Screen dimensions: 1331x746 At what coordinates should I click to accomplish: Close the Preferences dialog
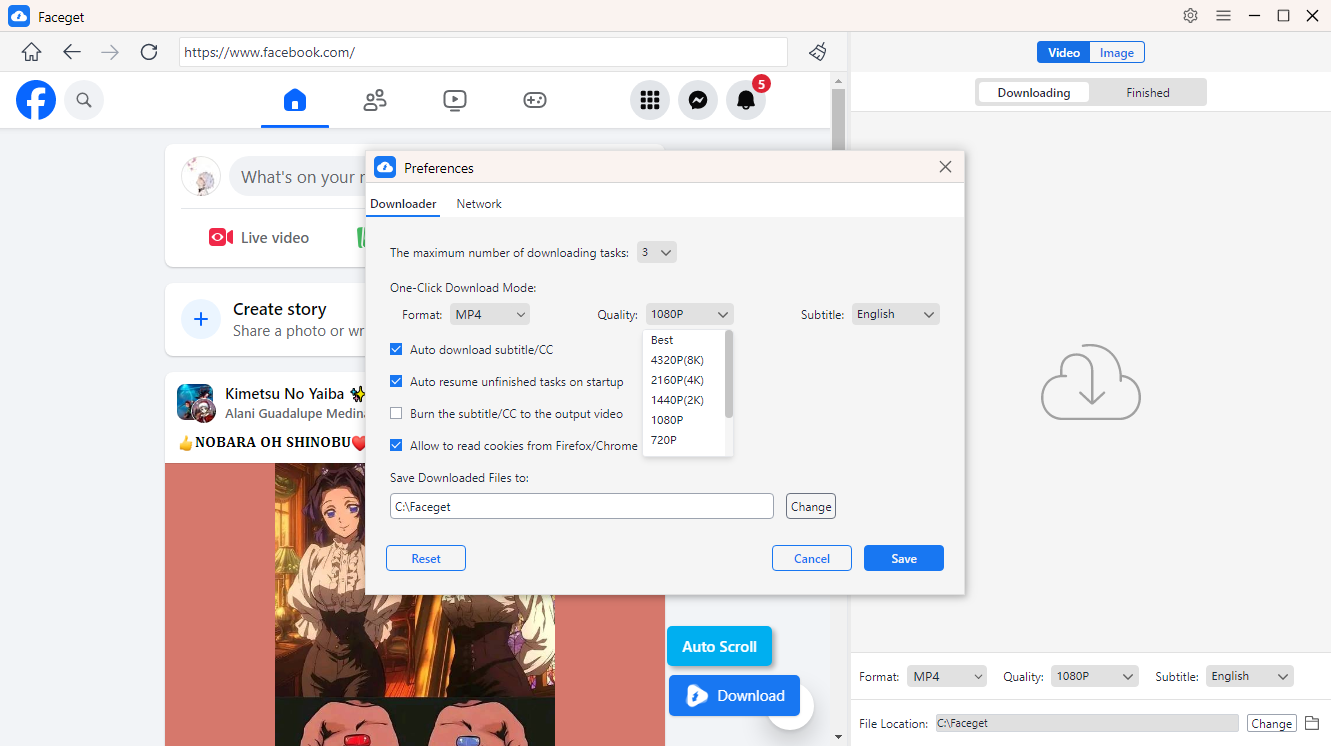(x=945, y=167)
